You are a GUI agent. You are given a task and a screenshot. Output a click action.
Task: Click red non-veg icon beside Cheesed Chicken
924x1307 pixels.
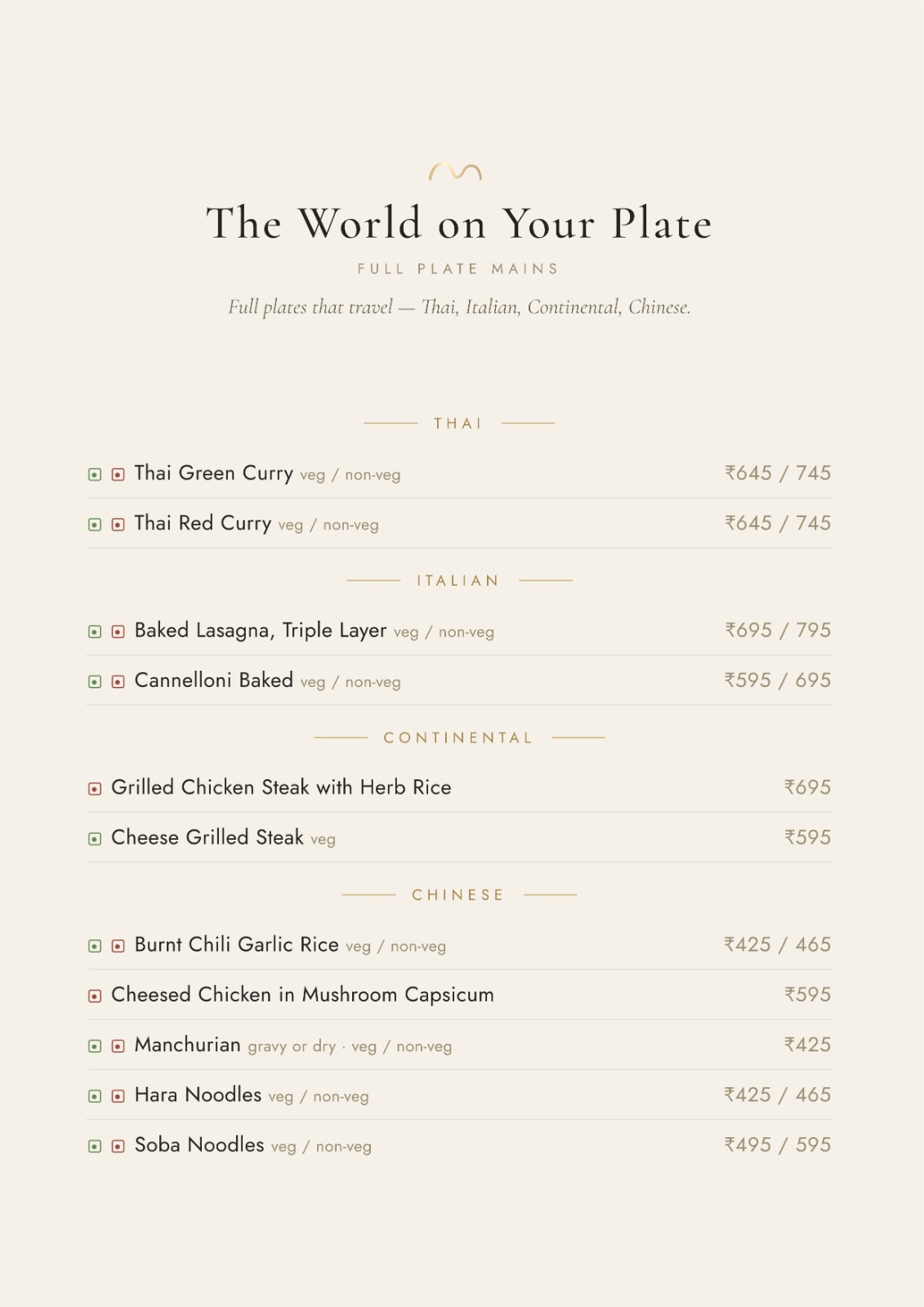pyautogui.click(x=95, y=996)
